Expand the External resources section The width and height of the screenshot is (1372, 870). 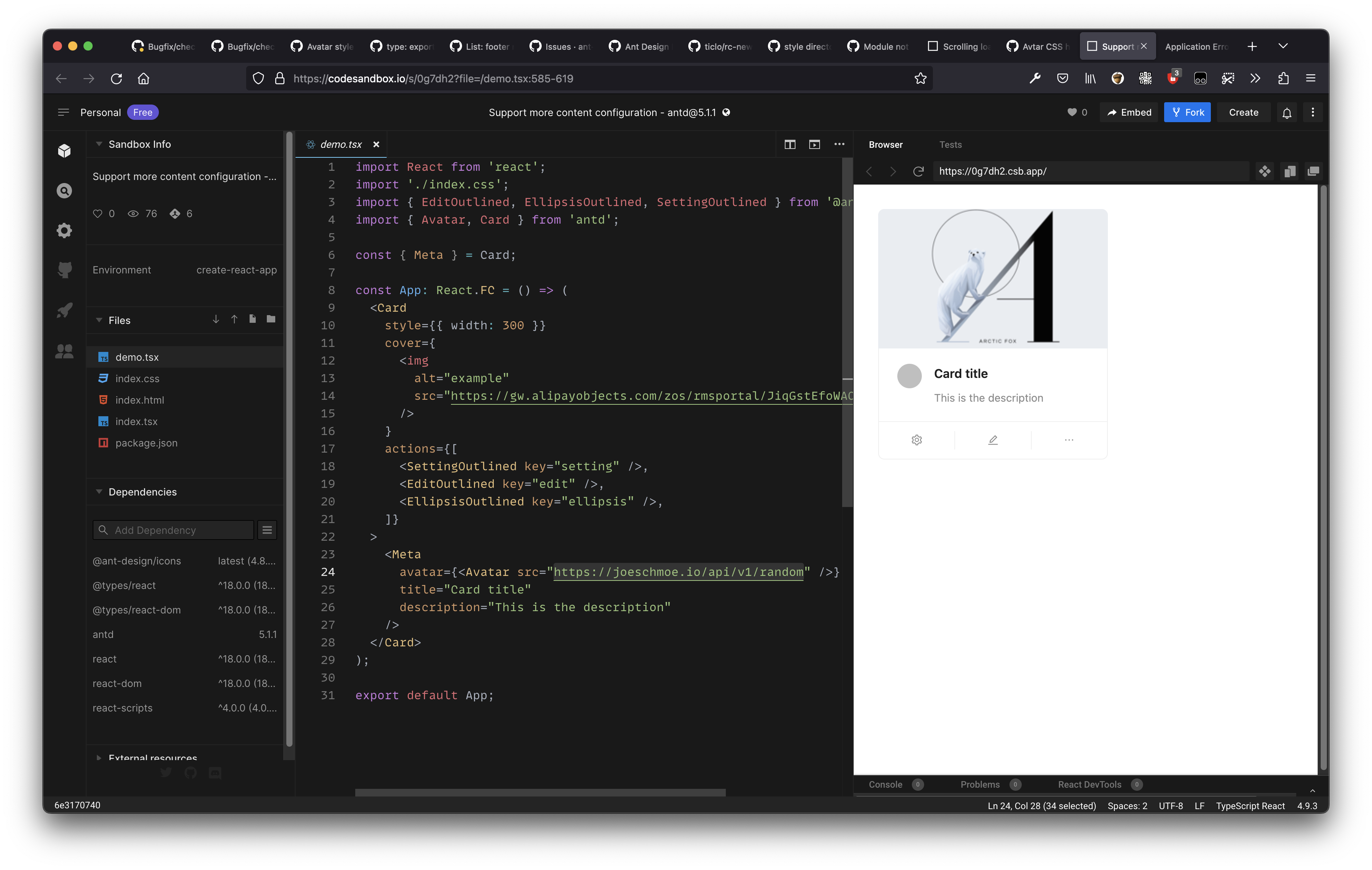[98, 758]
